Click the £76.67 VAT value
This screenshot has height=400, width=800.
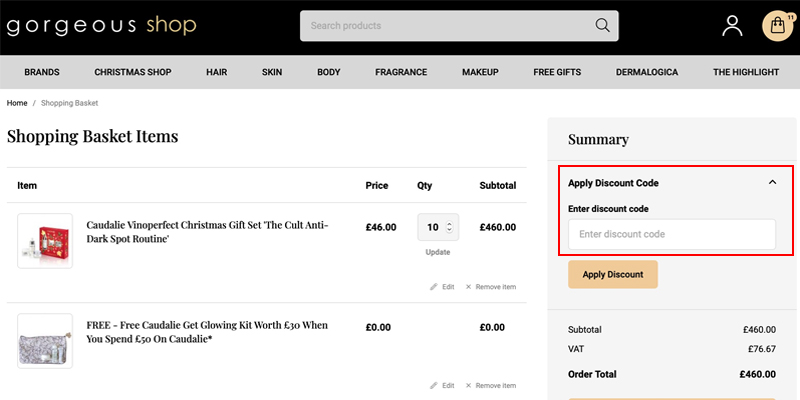click(762, 349)
